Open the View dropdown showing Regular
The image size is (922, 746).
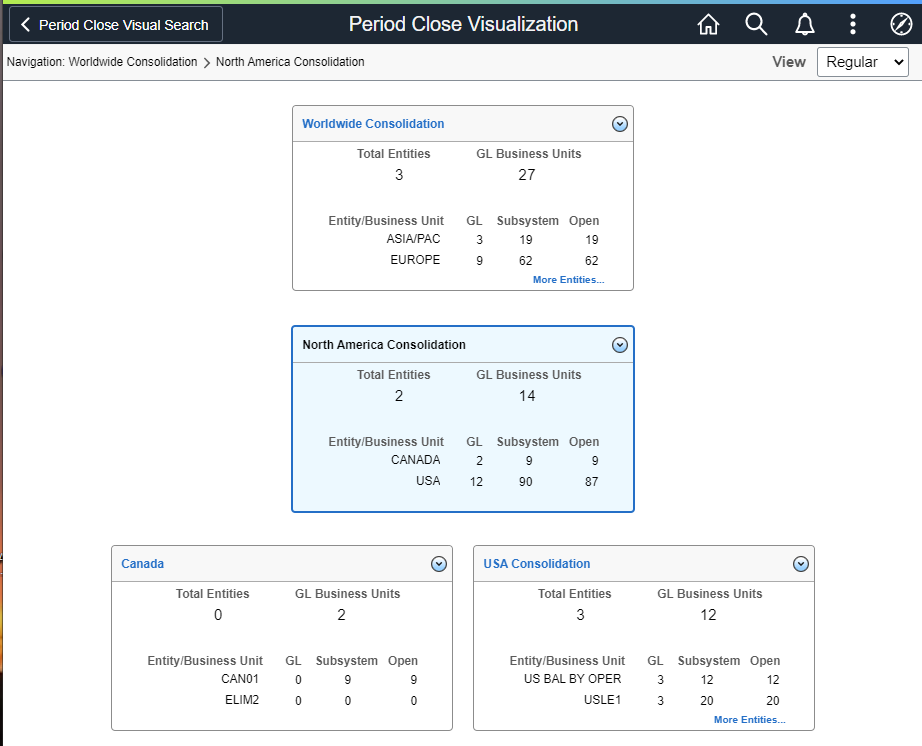tap(862, 61)
